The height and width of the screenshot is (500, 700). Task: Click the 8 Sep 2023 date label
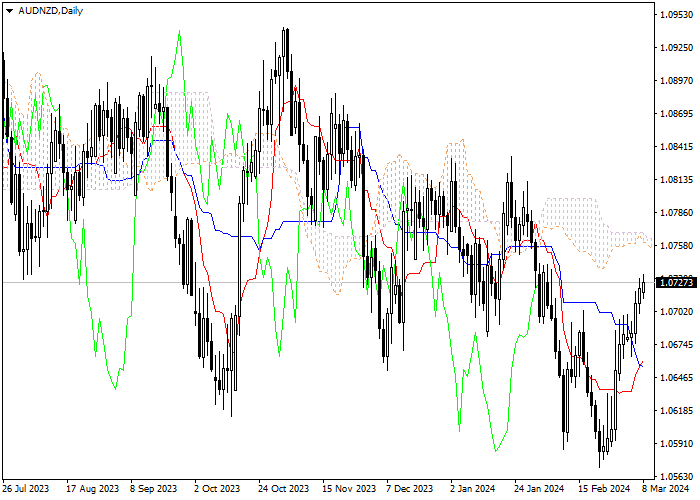point(153,488)
